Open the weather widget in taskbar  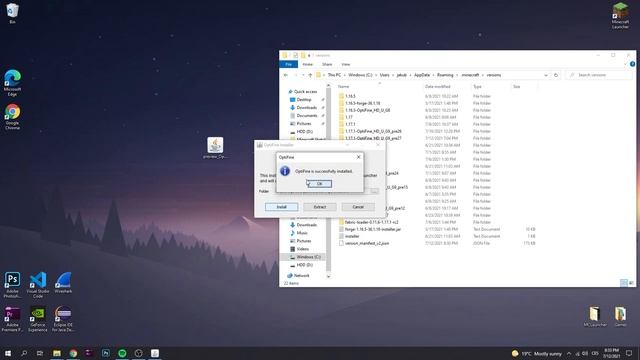(x=536, y=353)
